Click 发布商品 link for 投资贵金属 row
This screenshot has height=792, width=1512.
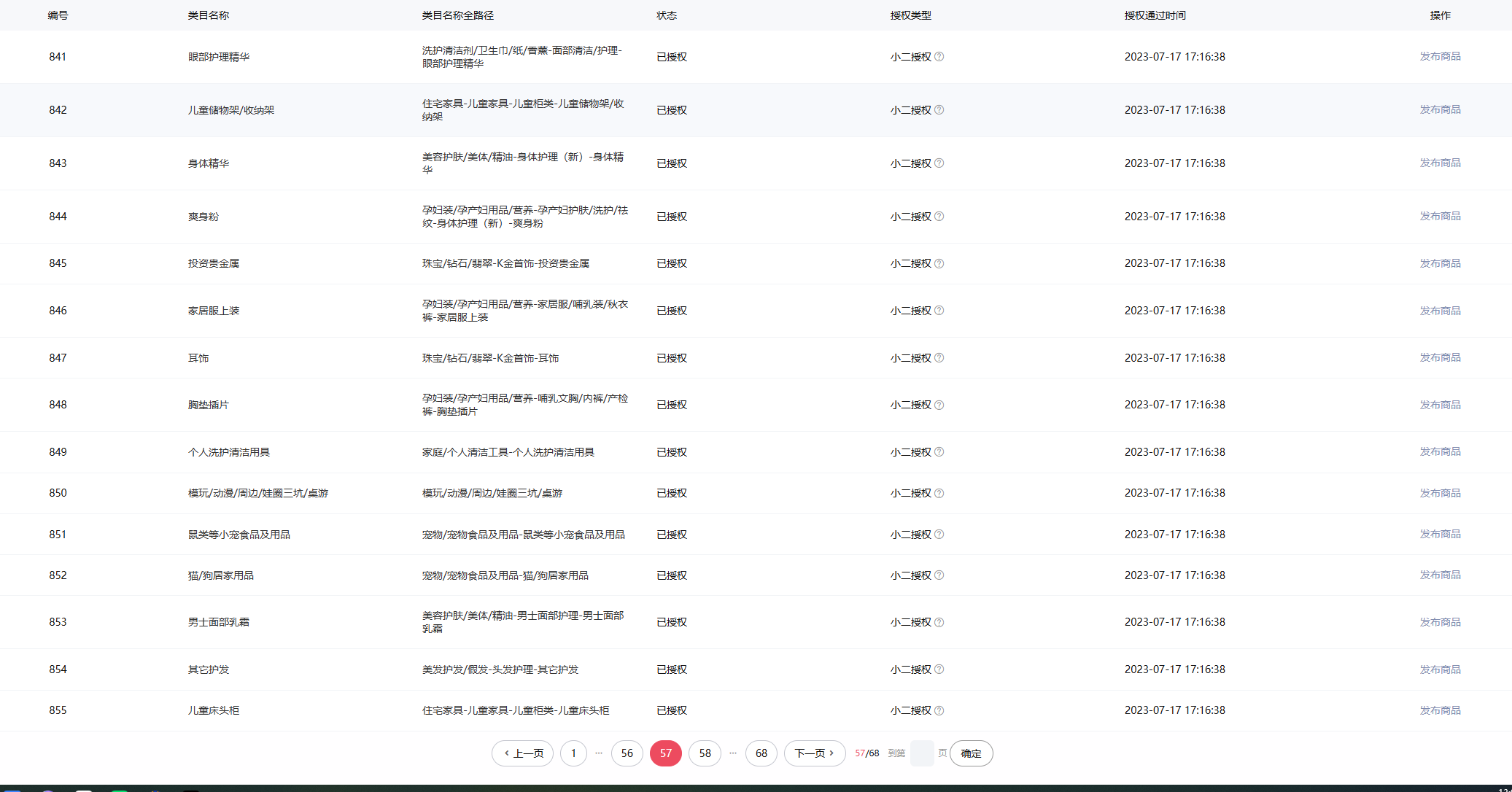[1440, 263]
